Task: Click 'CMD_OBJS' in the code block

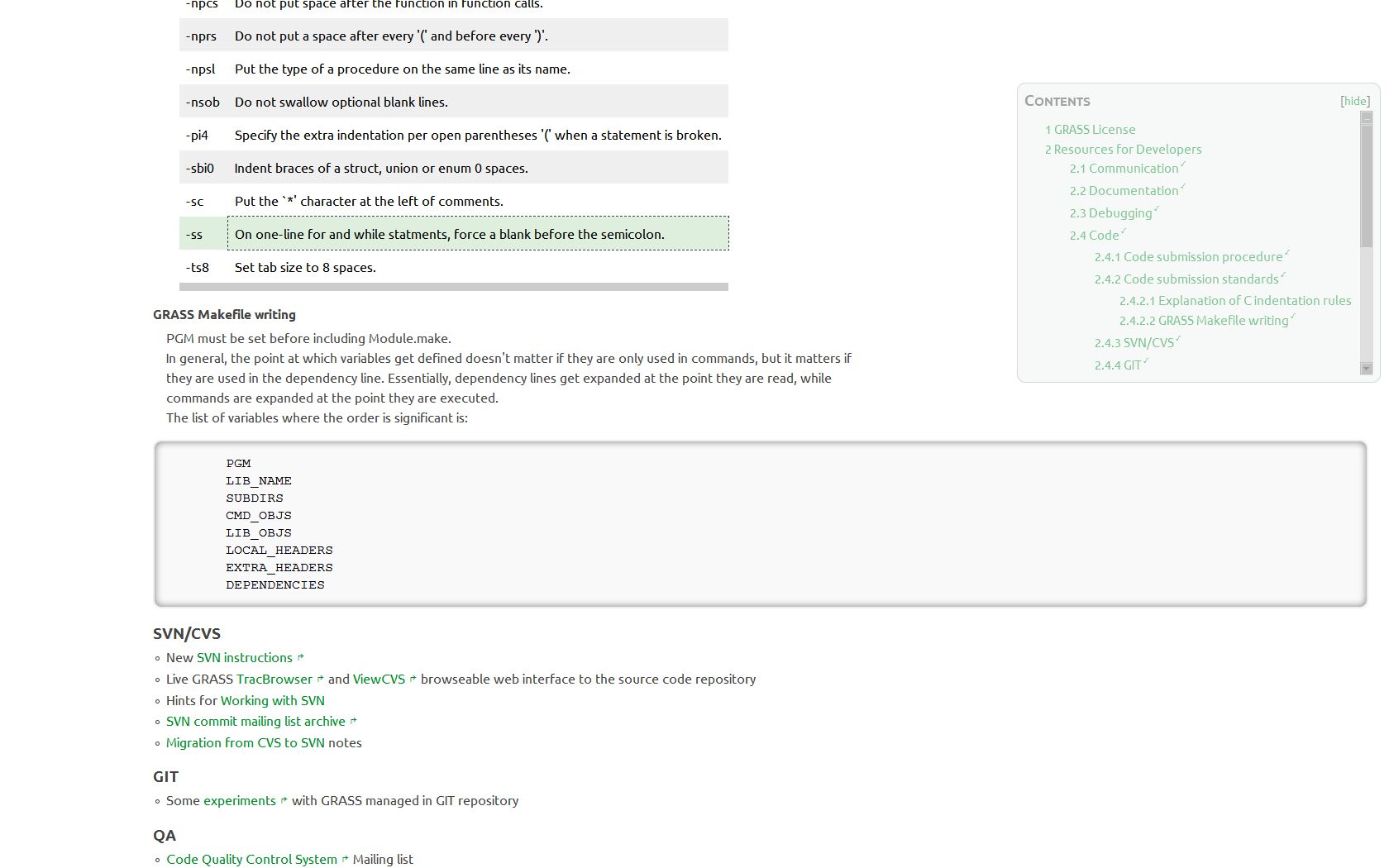Action: (259, 516)
